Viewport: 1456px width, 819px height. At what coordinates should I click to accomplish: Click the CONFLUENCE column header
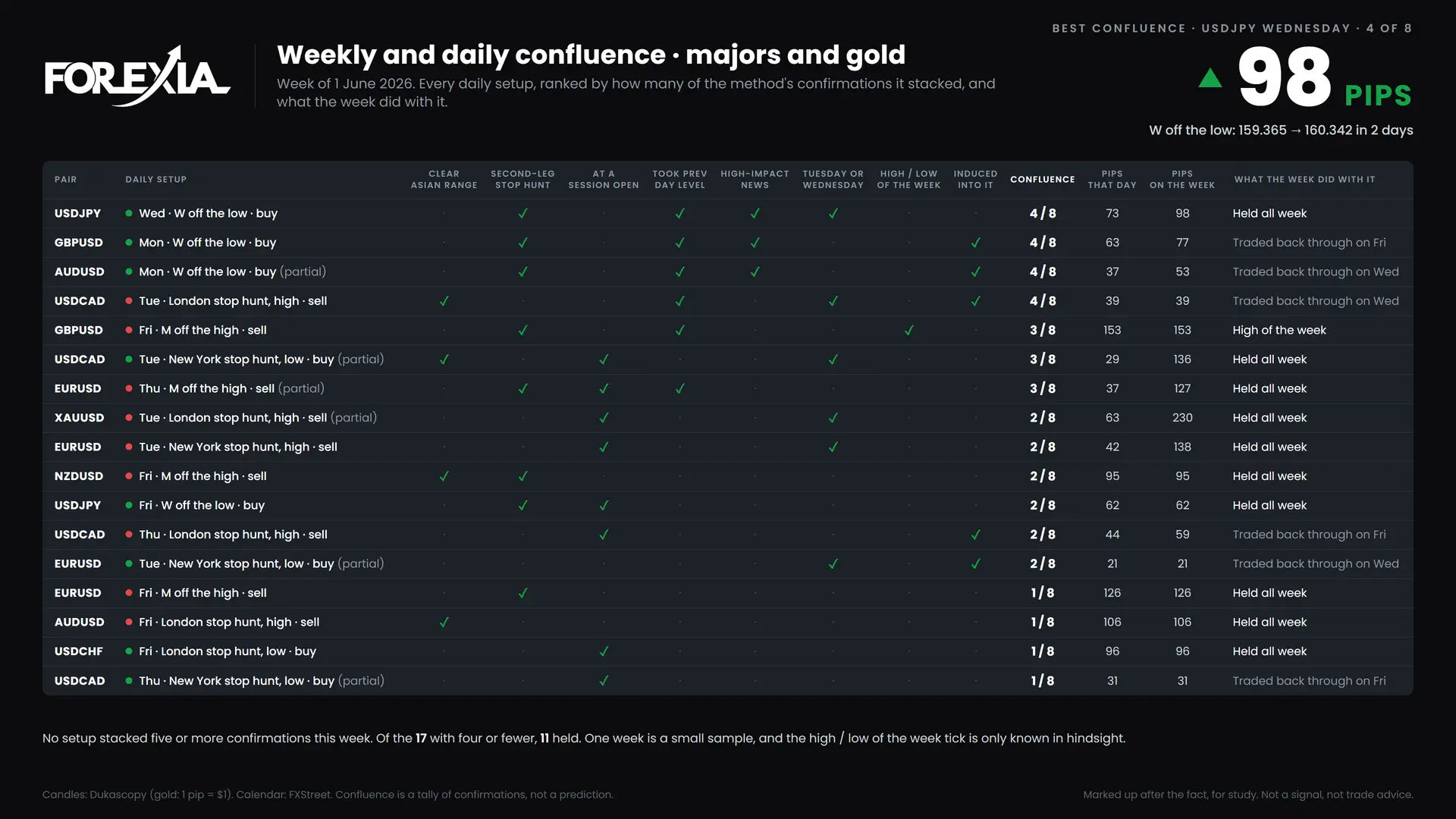pyautogui.click(x=1042, y=180)
